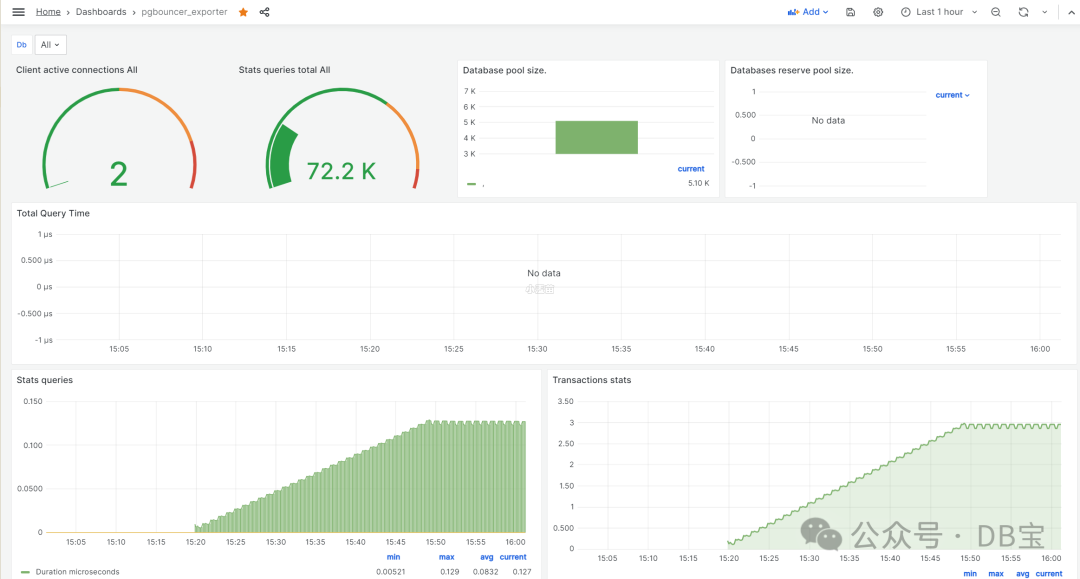The height and width of the screenshot is (579, 1080).
Task: Refresh the dashboard
Action: click(1024, 12)
